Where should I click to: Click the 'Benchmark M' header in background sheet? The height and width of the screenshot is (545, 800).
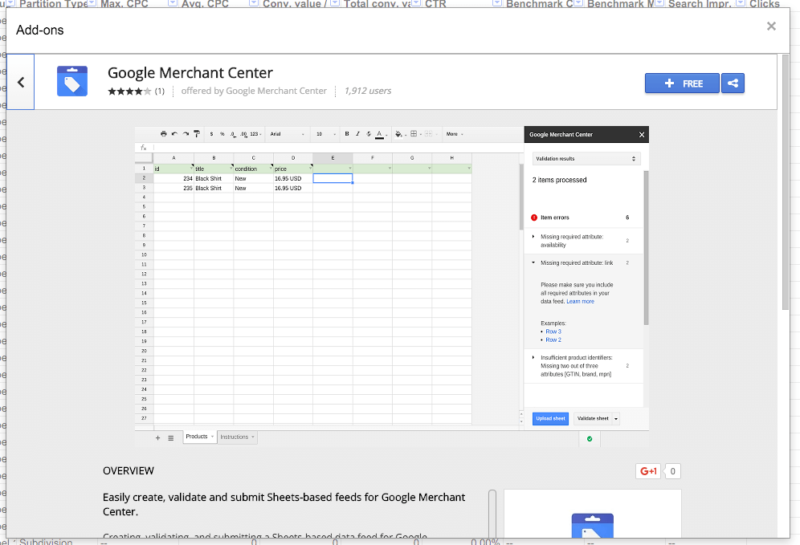621,4
